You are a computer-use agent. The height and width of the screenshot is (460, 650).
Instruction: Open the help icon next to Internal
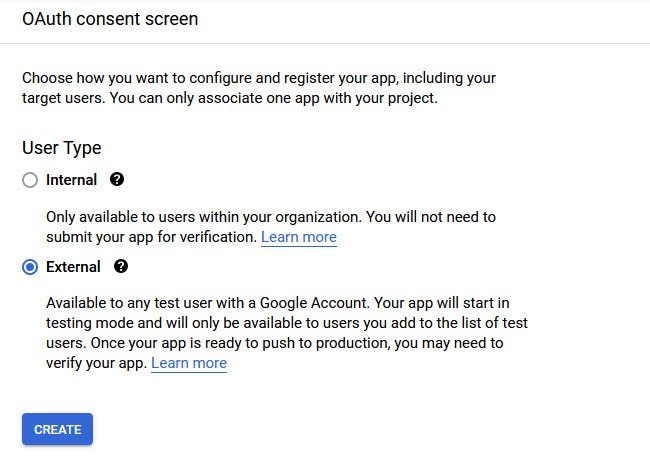(117, 179)
